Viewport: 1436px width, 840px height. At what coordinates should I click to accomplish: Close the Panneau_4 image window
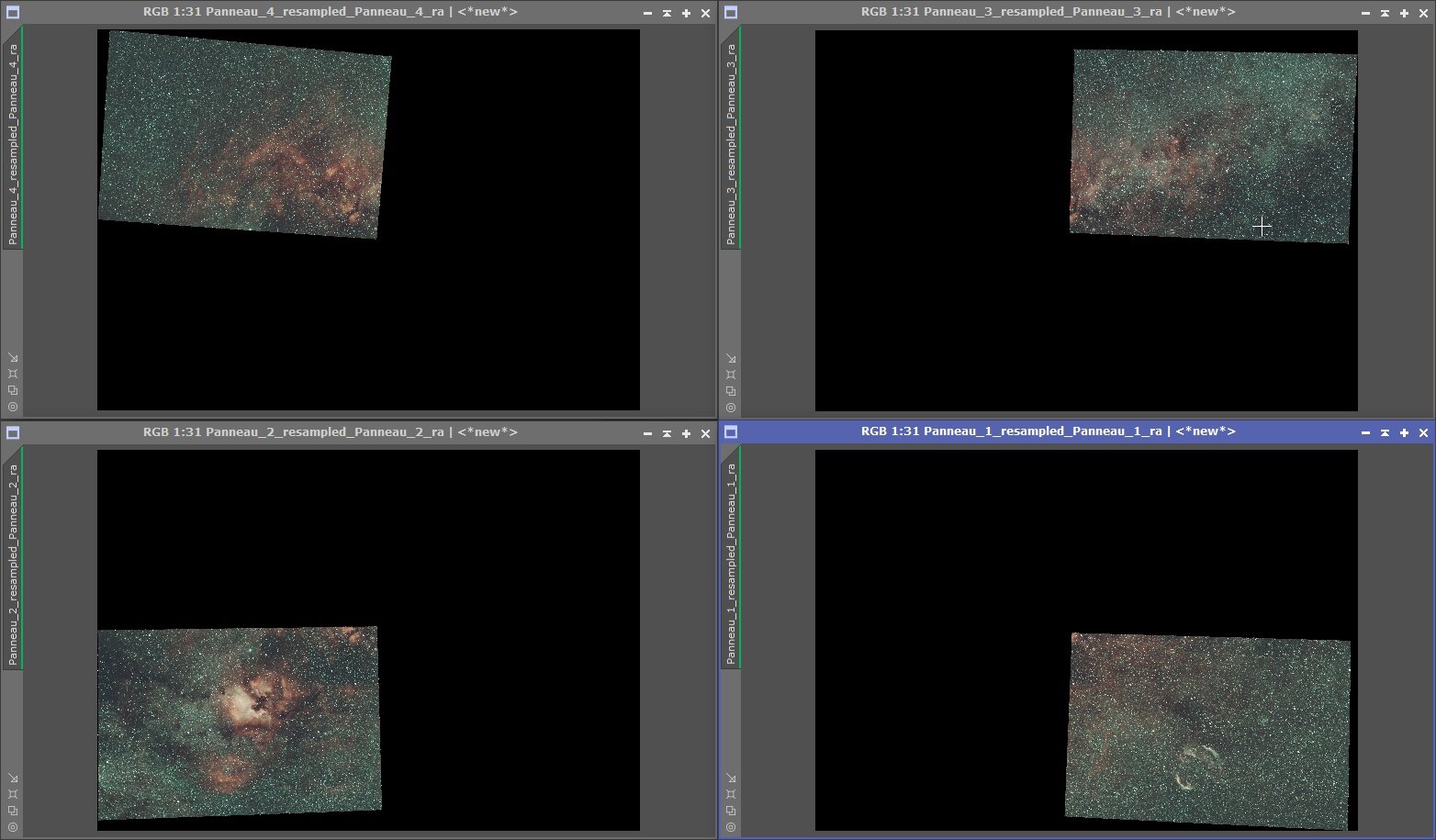[705, 13]
